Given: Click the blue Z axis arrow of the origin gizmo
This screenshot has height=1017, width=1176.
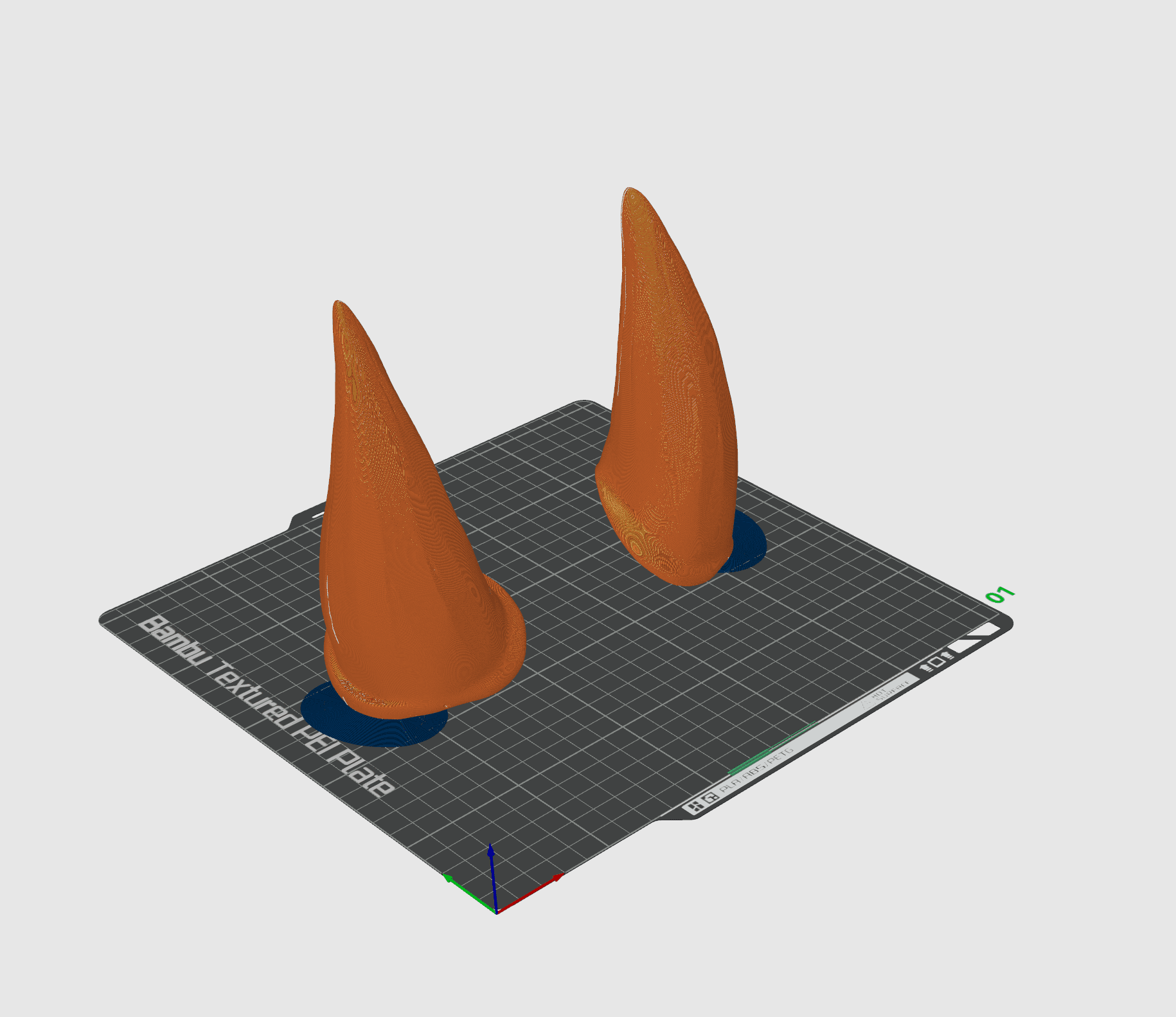Looking at the screenshot, I should click(x=493, y=878).
